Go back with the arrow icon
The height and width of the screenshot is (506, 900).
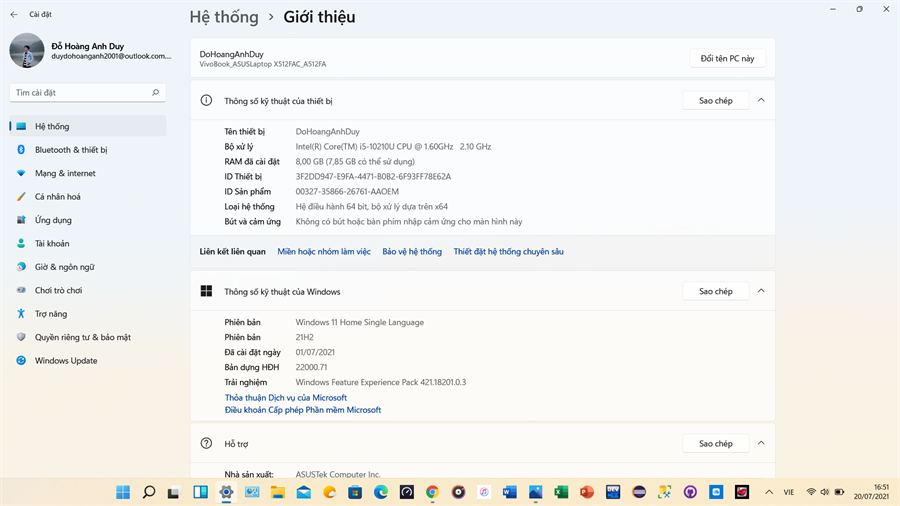14,14
